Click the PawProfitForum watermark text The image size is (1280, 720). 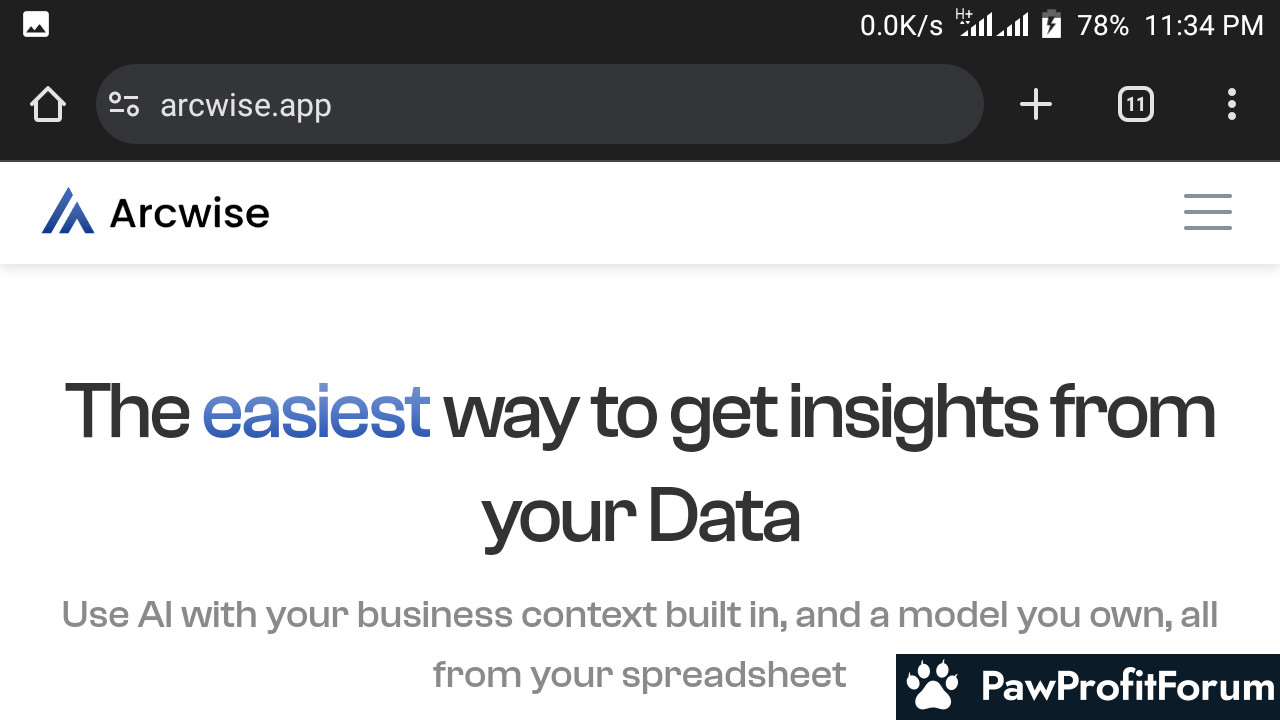click(x=1128, y=687)
